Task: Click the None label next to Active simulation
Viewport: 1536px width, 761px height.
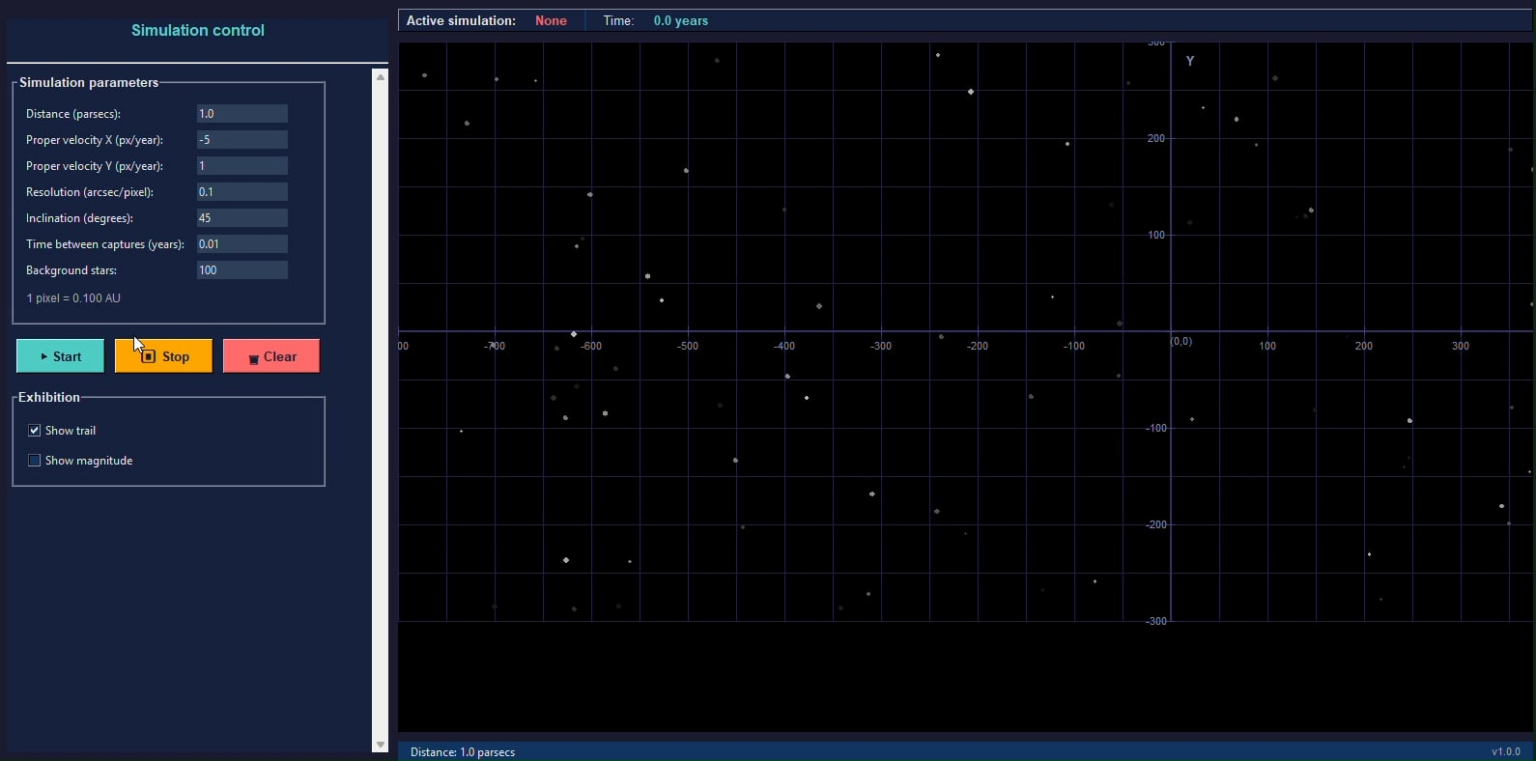Action: (551, 20)
